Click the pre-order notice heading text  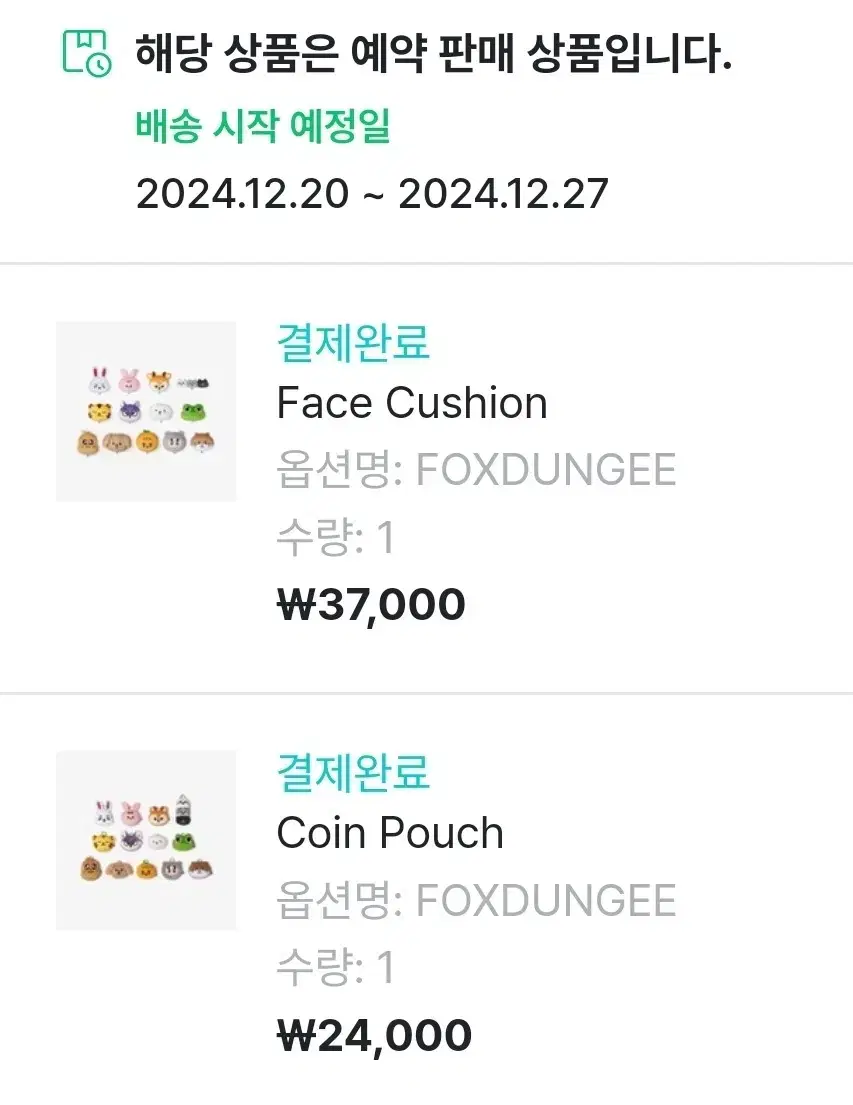tap(434, 54)
